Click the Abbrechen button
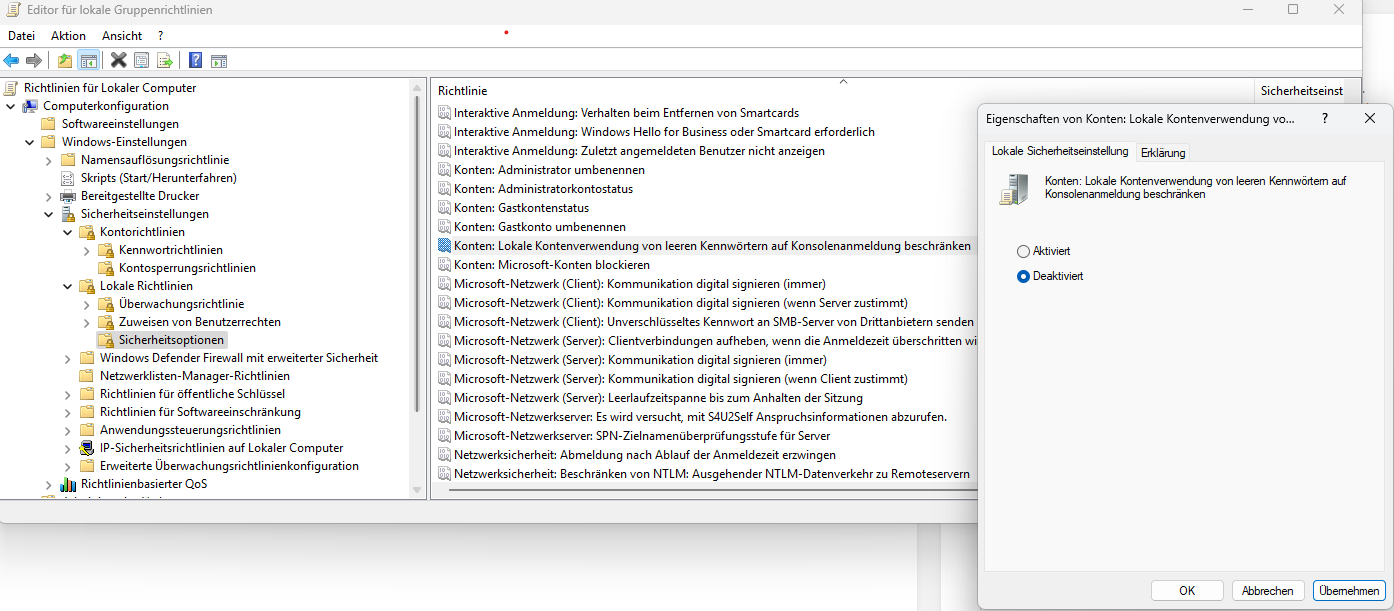The width and height of the screenshot is (1394, 611). click(1268, 591)
